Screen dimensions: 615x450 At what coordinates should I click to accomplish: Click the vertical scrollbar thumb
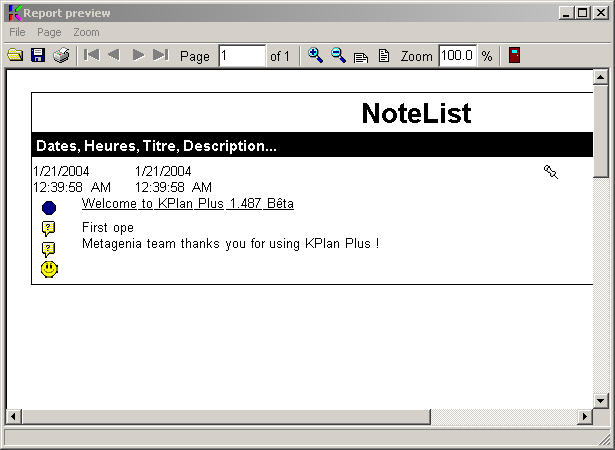pos(600,131)
